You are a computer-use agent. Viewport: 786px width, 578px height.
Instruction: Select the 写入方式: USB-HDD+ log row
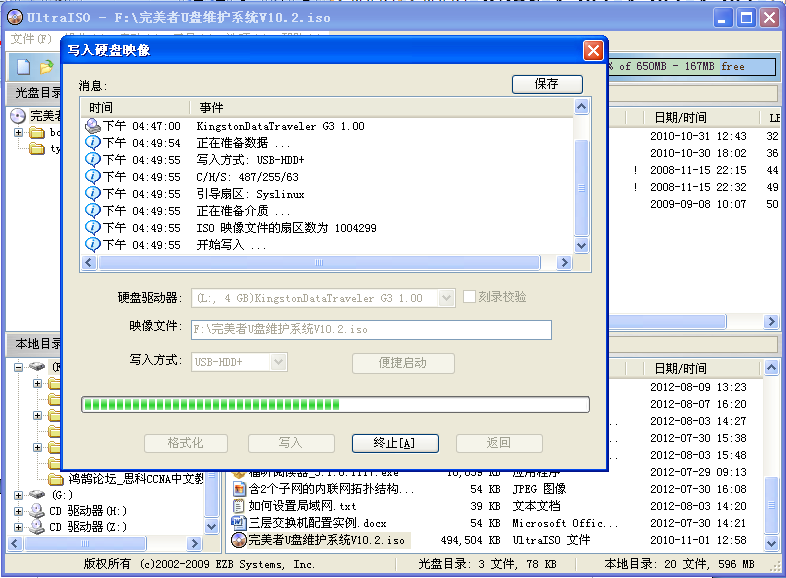pos(328,160)
